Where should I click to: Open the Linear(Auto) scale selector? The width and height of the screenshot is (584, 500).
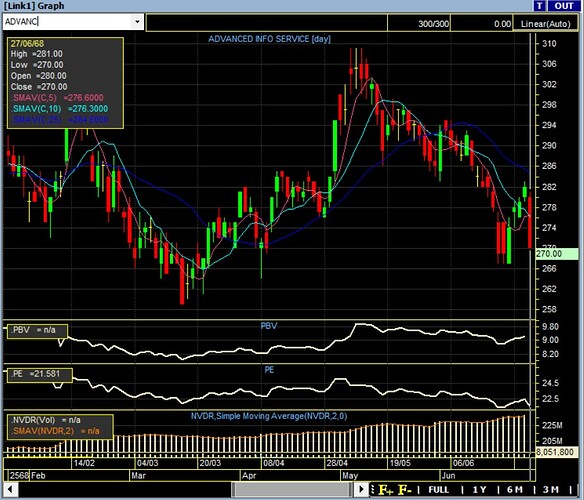click(545, 24)
